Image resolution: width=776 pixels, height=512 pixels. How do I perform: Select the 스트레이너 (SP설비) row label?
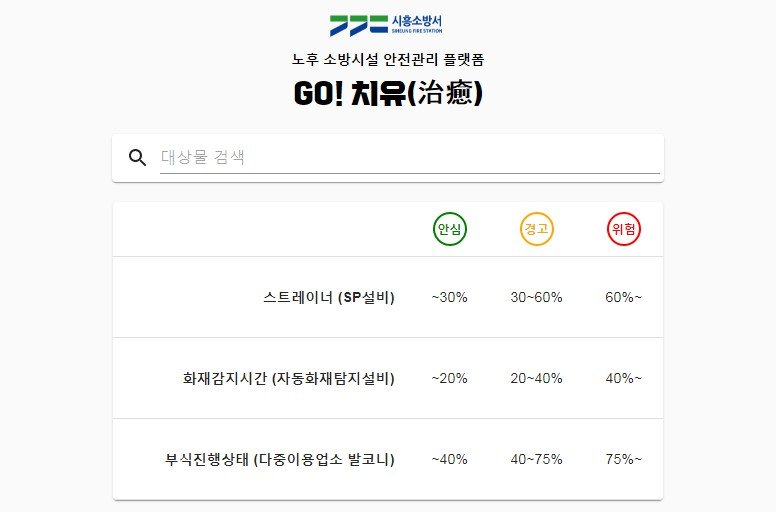(x=329, y=297)
